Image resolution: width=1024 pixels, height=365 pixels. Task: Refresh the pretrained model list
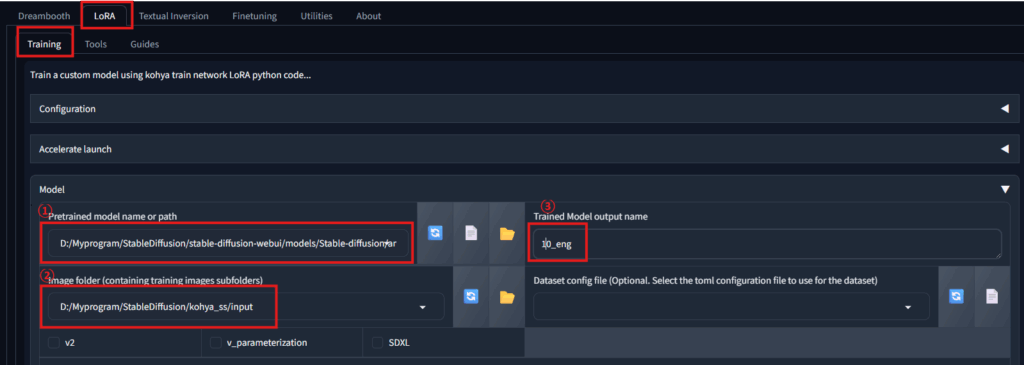click(435, 234)
